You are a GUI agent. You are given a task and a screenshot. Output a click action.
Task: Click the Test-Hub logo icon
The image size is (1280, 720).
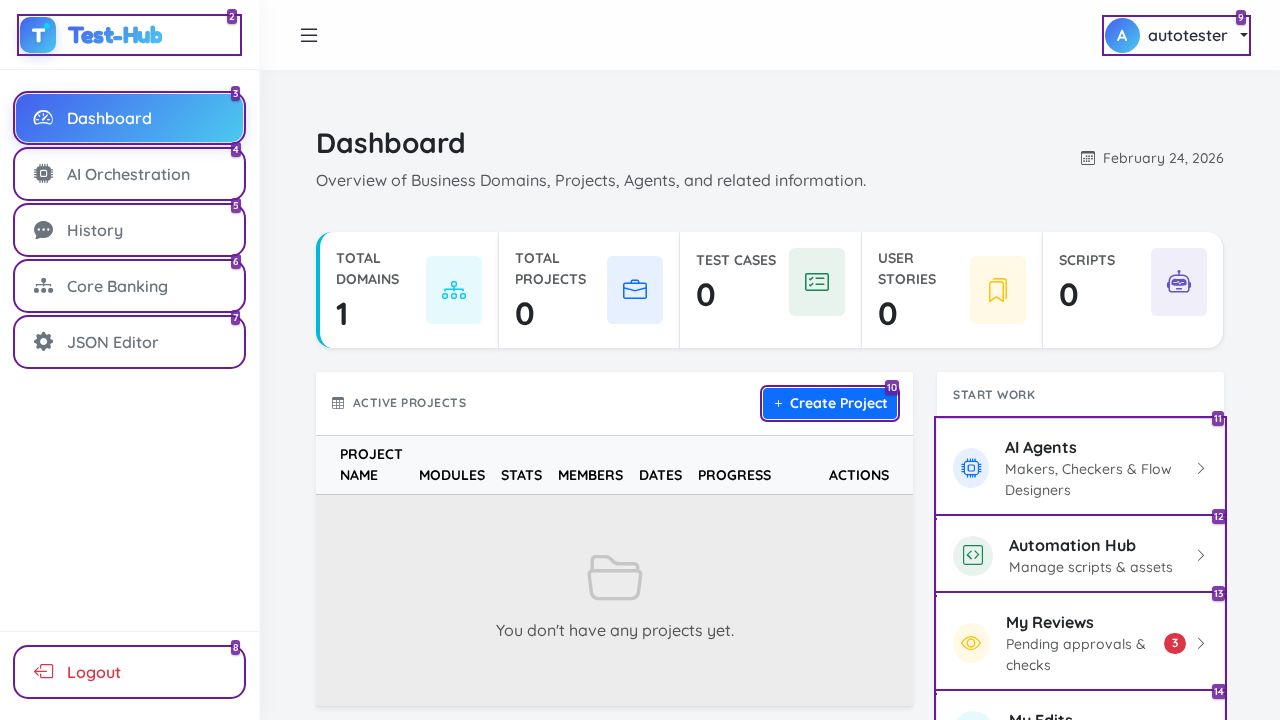click(x=38, y=35)
